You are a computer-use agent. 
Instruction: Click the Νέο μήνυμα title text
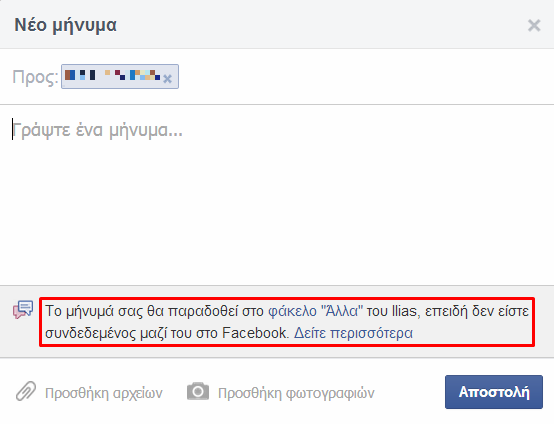pyautogui.click(x=65, y=25)
